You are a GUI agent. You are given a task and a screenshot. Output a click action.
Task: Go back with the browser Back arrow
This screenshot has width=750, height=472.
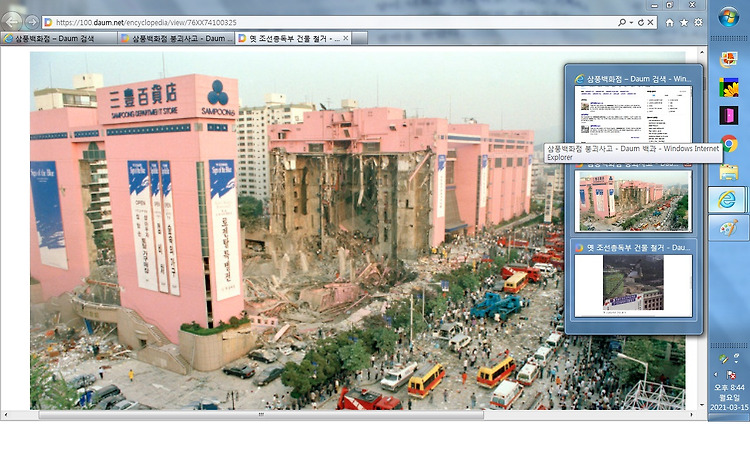tap(12, 22)
